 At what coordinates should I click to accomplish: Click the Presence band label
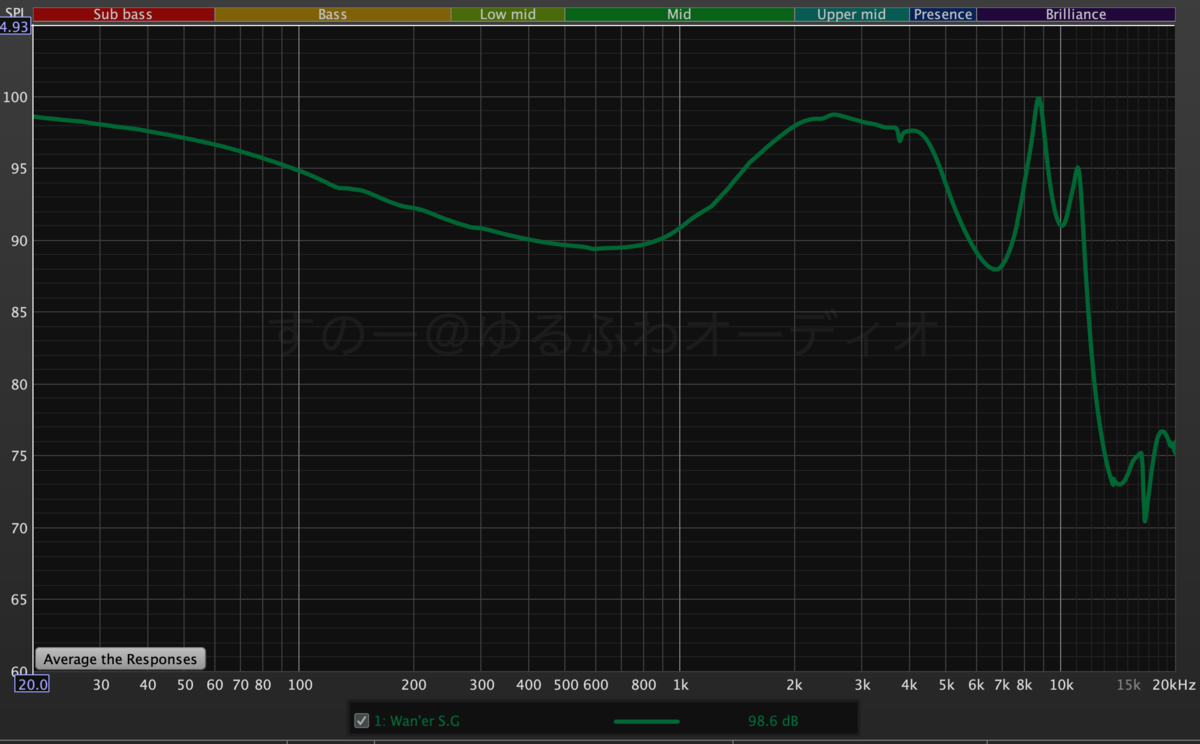click(943, 14)
